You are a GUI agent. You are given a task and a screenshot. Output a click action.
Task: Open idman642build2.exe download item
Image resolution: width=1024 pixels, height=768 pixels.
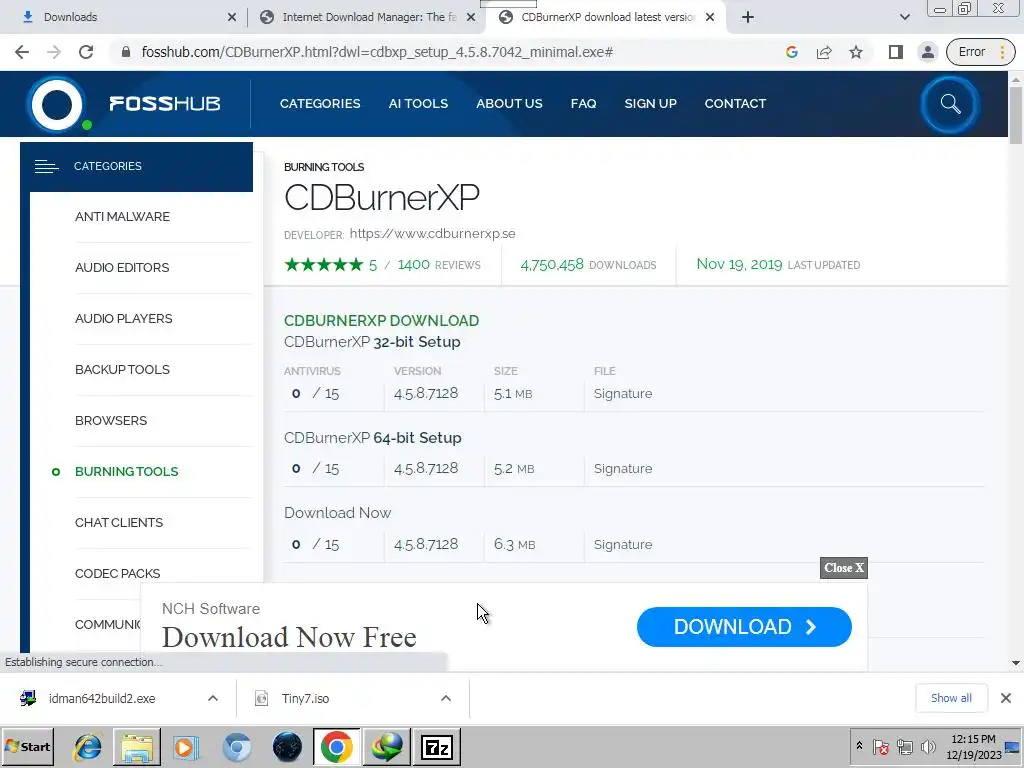click(x=102, y=699)
